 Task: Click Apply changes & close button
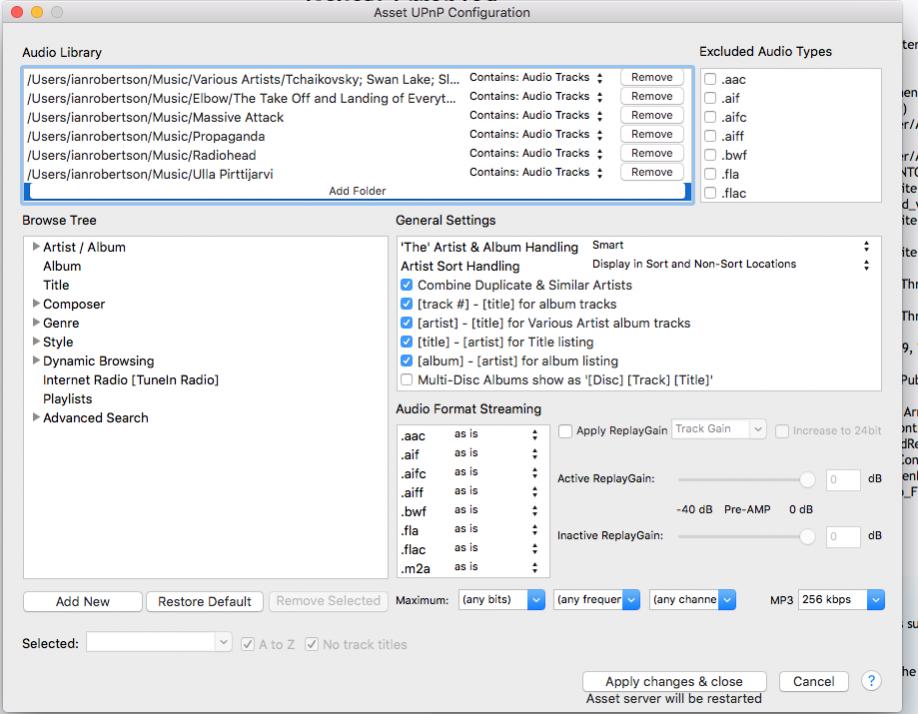[673, 681]
